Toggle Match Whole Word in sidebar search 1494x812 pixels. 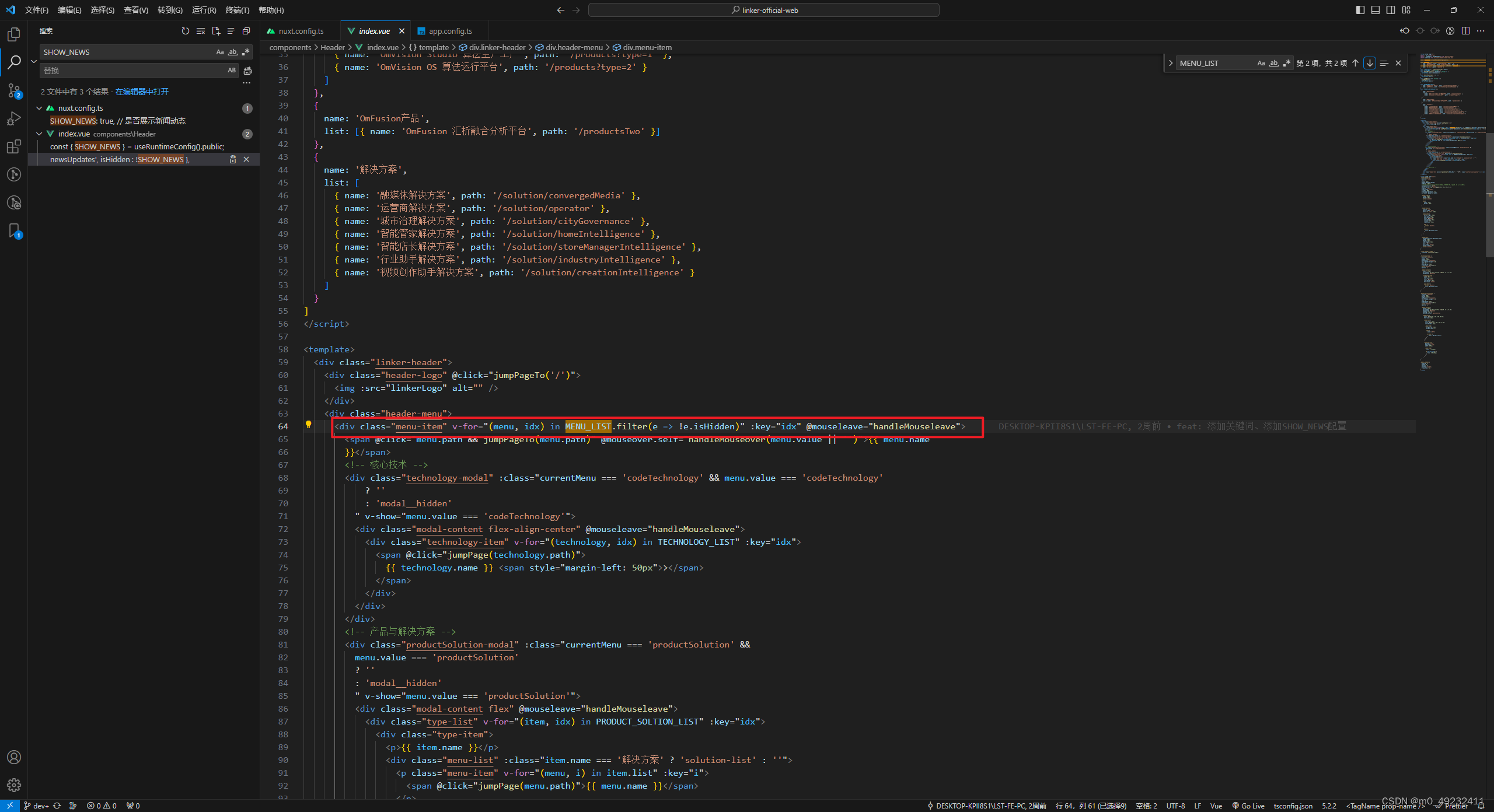pyautogui.click(x=233, y=52)
